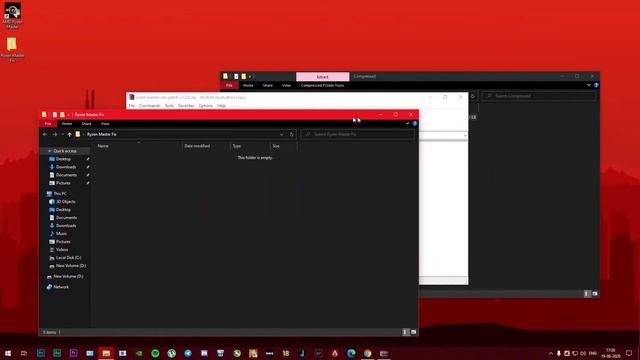Viewport: 640px width, 360px height.
Task: Open the View ribbon tab in Ryzen Master Fix
Action: (105, 124)
